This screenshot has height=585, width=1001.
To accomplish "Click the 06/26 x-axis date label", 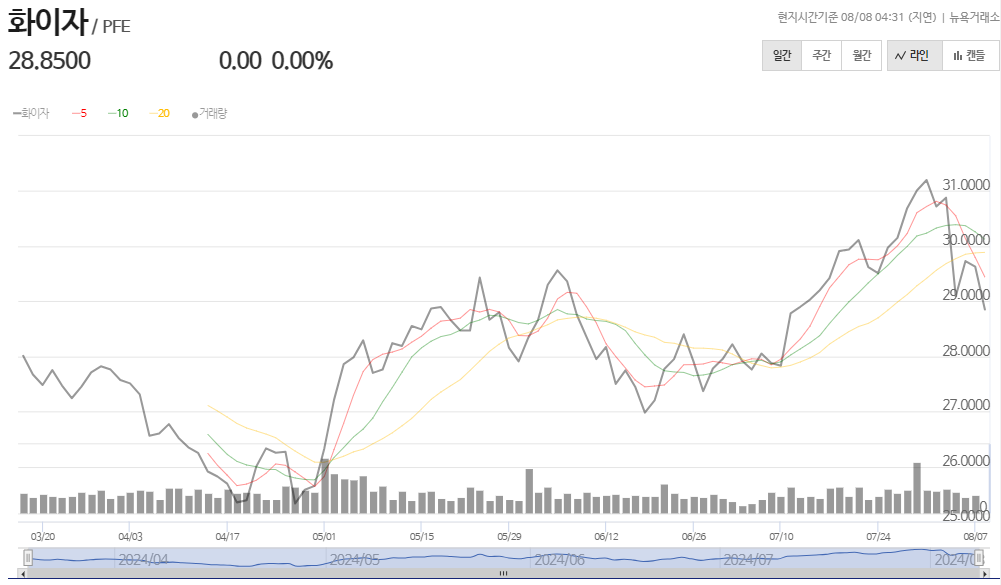I will 693,536.
